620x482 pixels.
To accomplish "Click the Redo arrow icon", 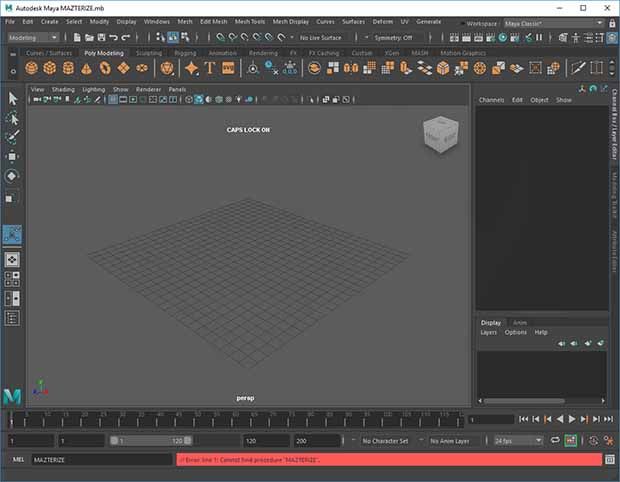I will 126,38.
